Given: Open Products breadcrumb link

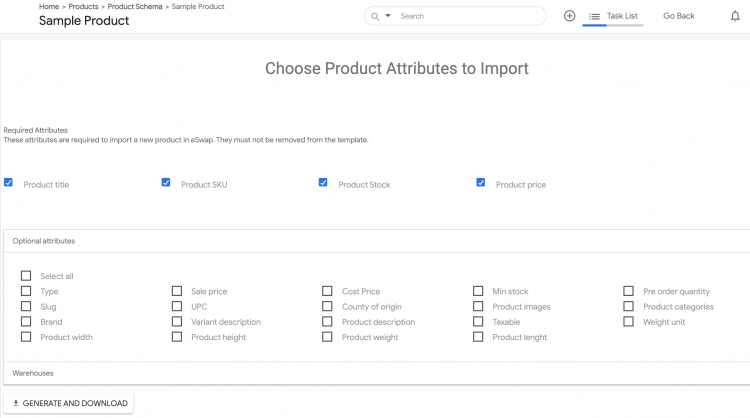Looking at the screenshot, I should 83,7.
